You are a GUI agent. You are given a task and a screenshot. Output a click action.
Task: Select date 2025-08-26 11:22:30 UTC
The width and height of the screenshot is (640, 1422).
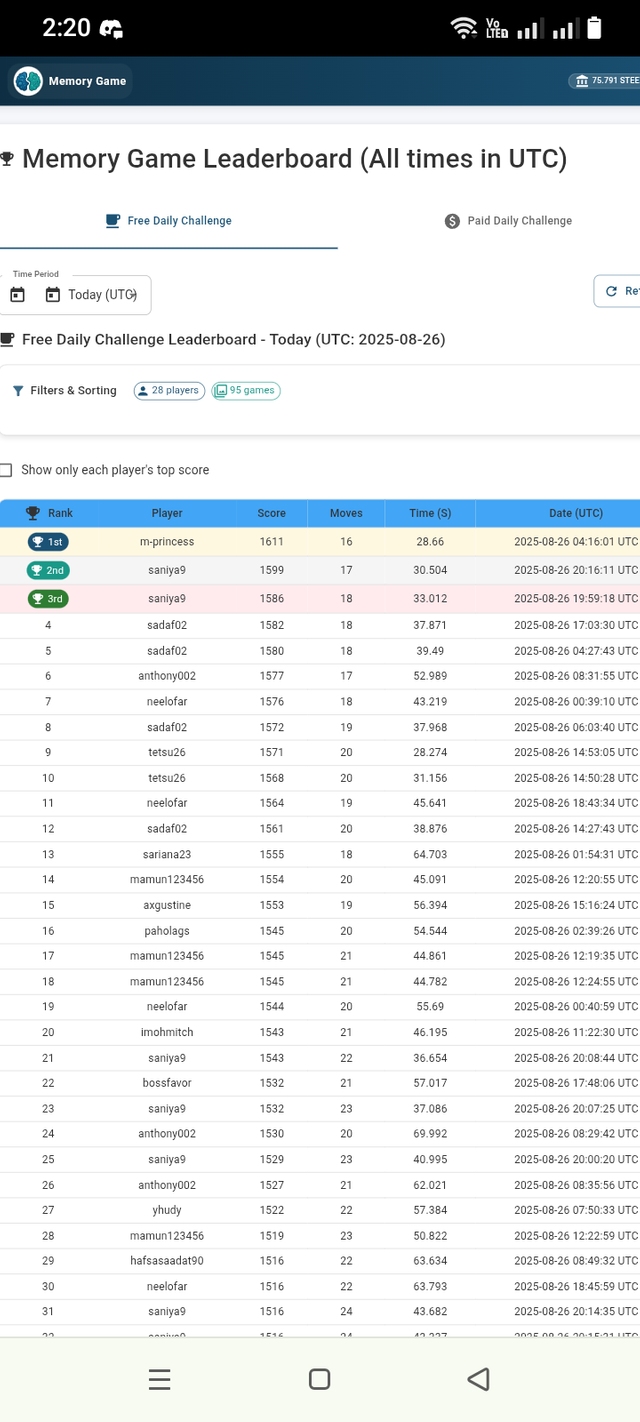[x=576, y=1032]
